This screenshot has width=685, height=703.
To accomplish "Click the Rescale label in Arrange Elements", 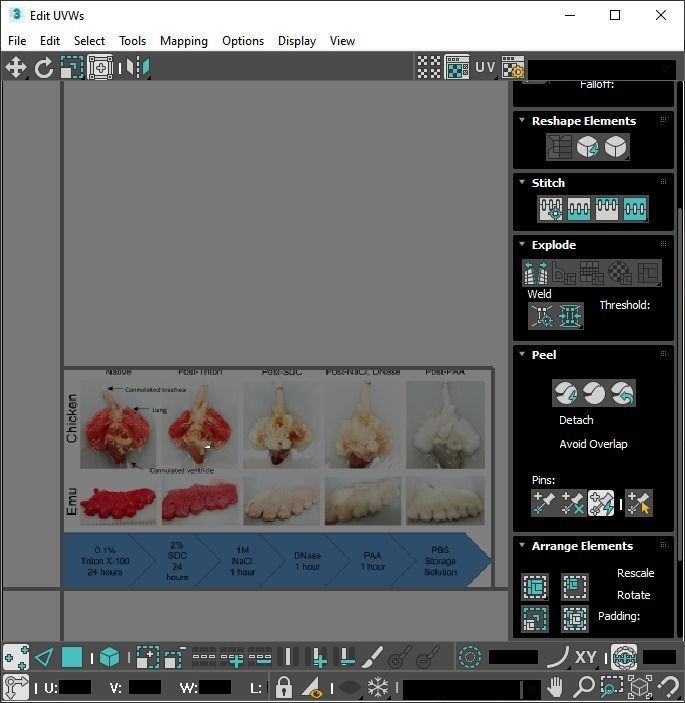I will pyautogui.click(x=635, y=573).
